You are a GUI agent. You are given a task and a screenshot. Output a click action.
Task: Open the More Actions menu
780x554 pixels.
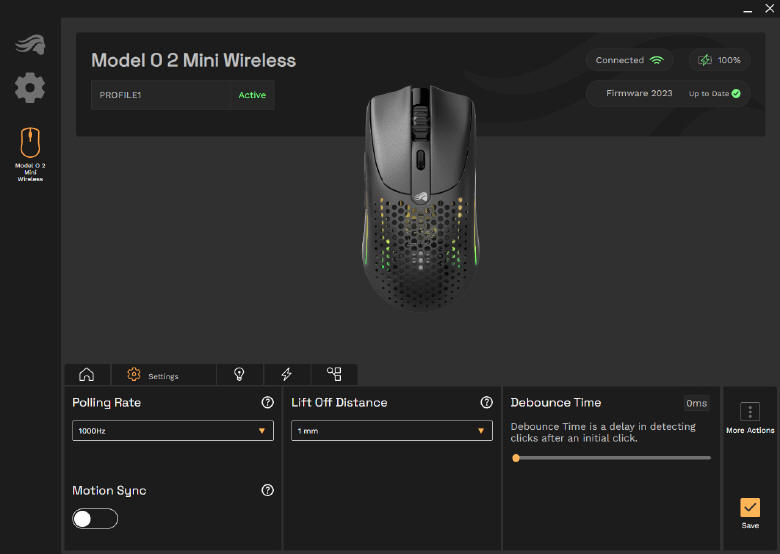pos(750,418)
